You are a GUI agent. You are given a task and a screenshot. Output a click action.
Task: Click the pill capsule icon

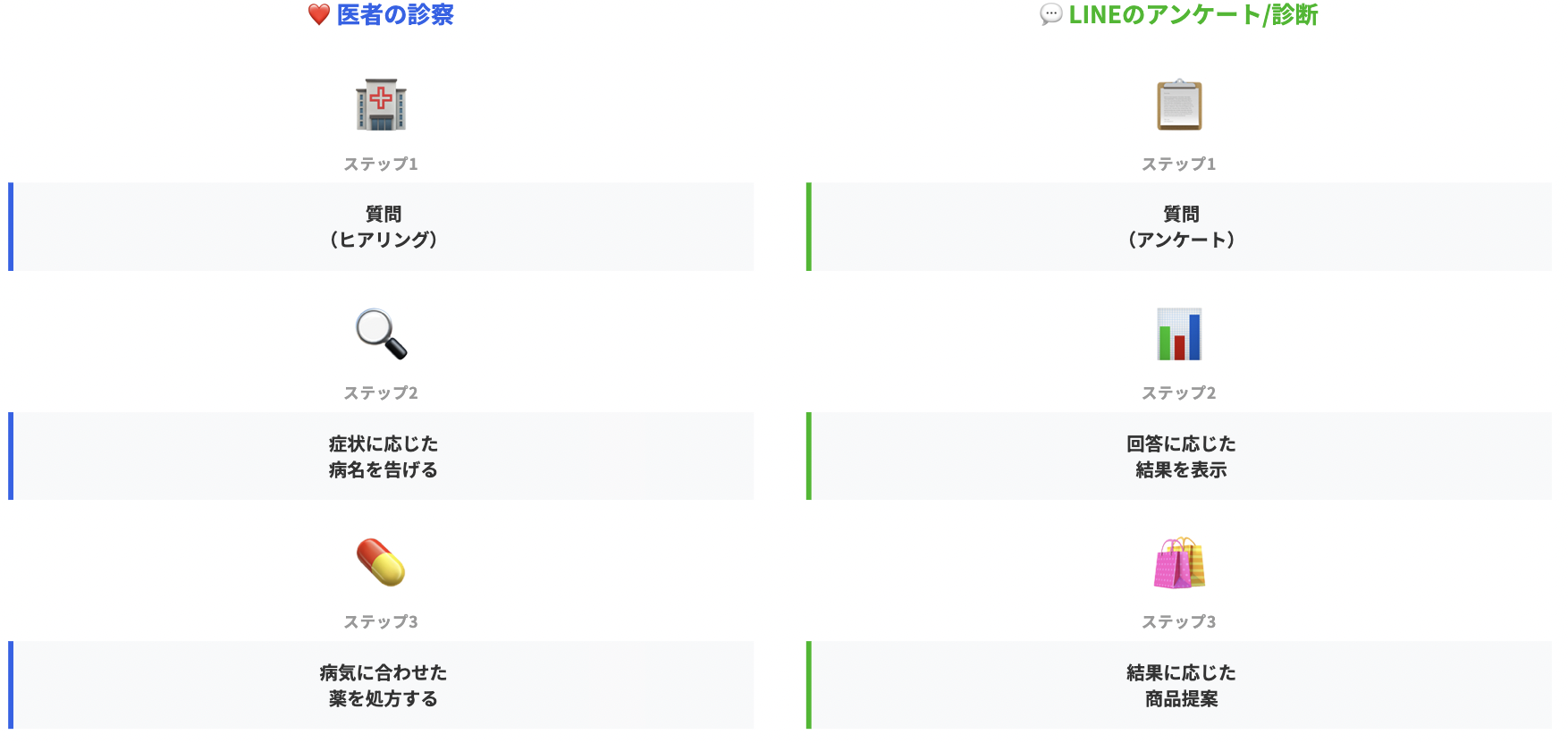pyautogui.click(x=381, y=562)
